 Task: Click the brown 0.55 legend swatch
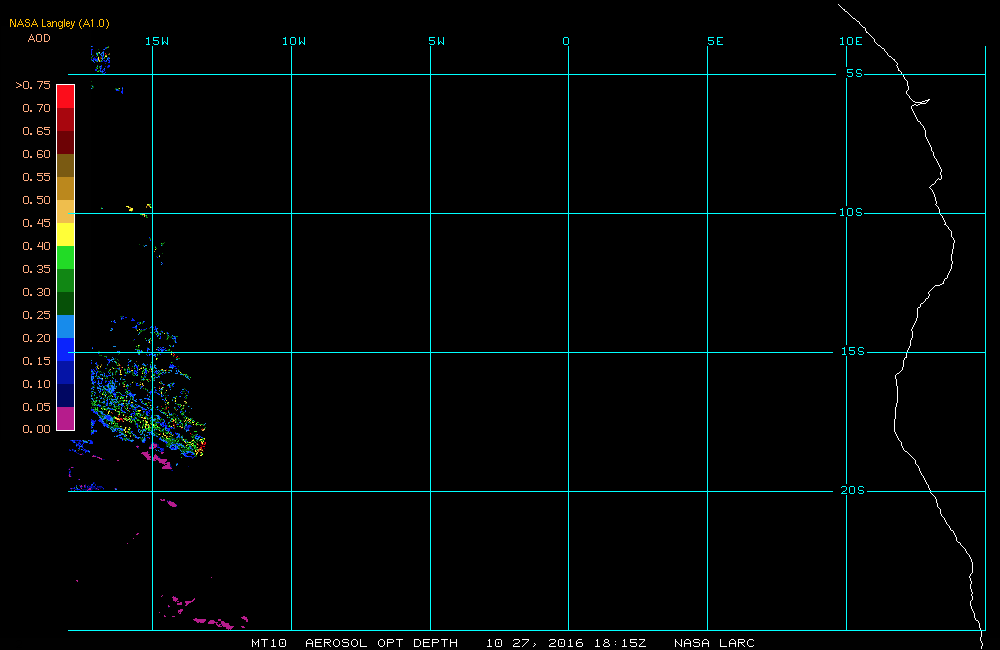pyautogui.click(x=66, y=165)
